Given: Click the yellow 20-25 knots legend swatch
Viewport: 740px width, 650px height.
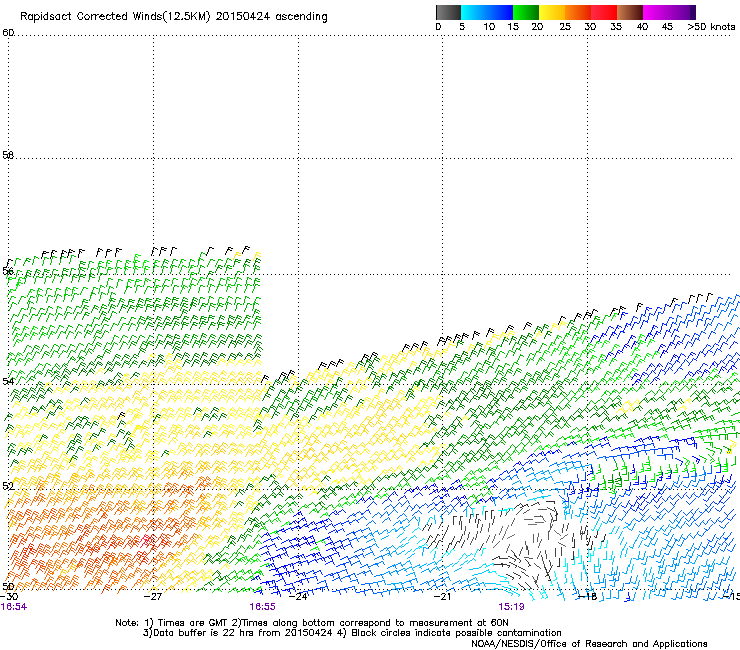Looking at the screenshot, I should [x=552, y=12].
